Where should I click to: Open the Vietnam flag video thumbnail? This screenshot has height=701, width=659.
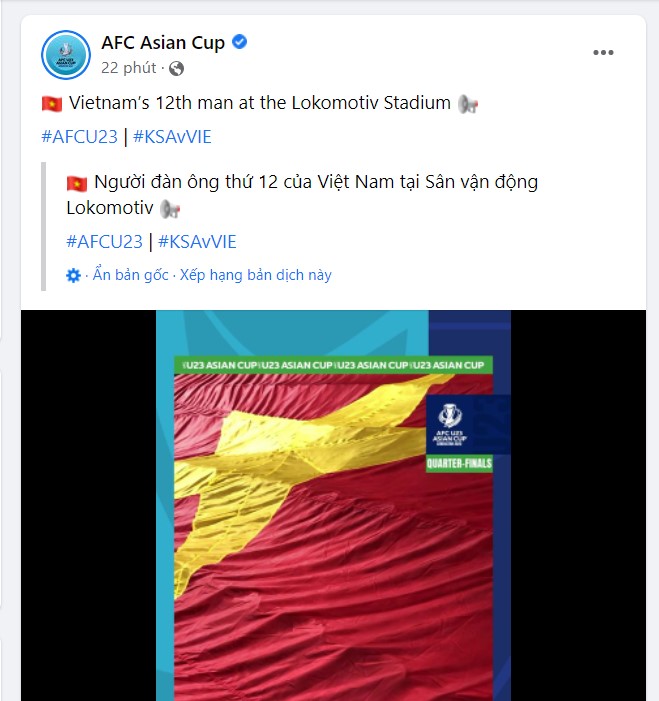[334, 505]
